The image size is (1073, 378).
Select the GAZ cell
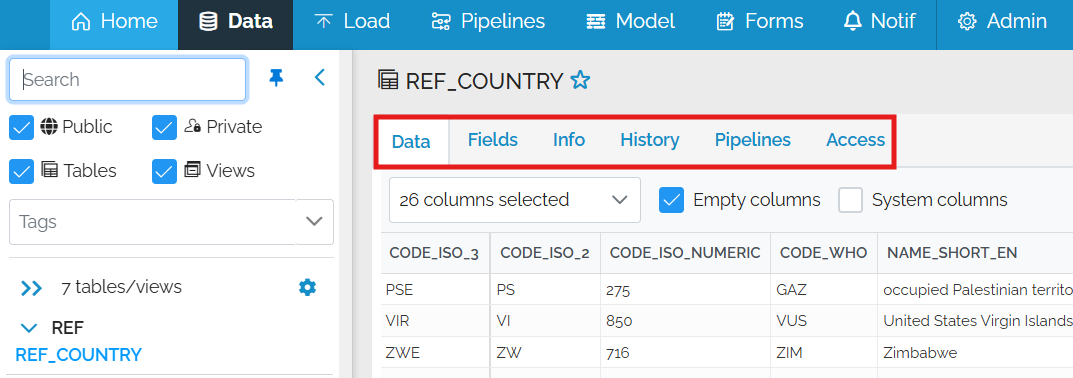point(824,290)
